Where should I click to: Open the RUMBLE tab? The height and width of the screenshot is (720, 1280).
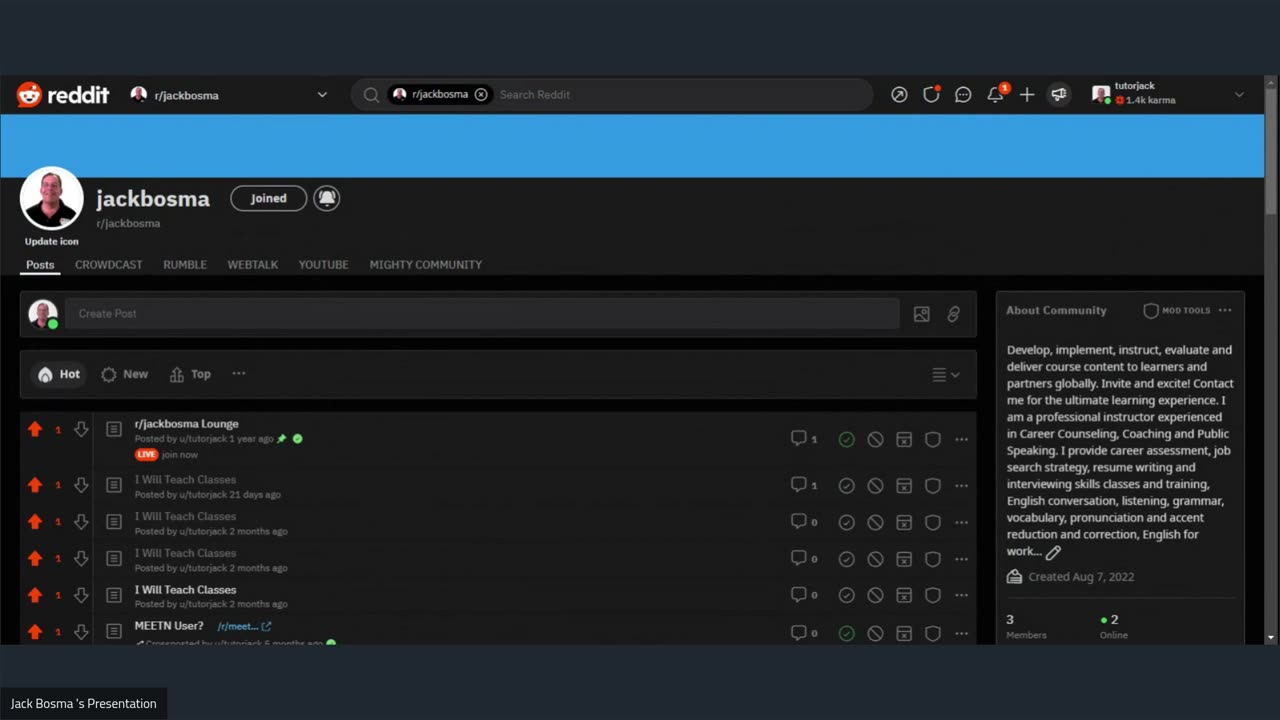(x=185, y=265)
